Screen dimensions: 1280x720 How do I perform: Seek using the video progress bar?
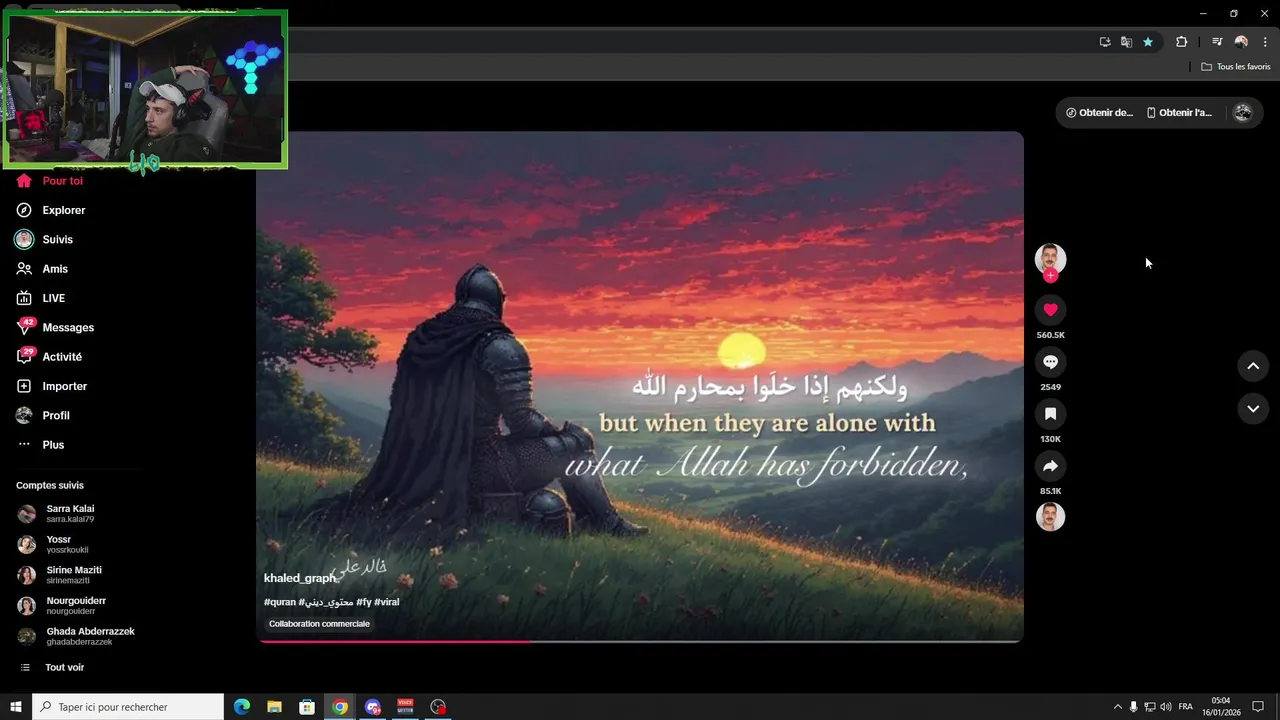coord(640,641)
